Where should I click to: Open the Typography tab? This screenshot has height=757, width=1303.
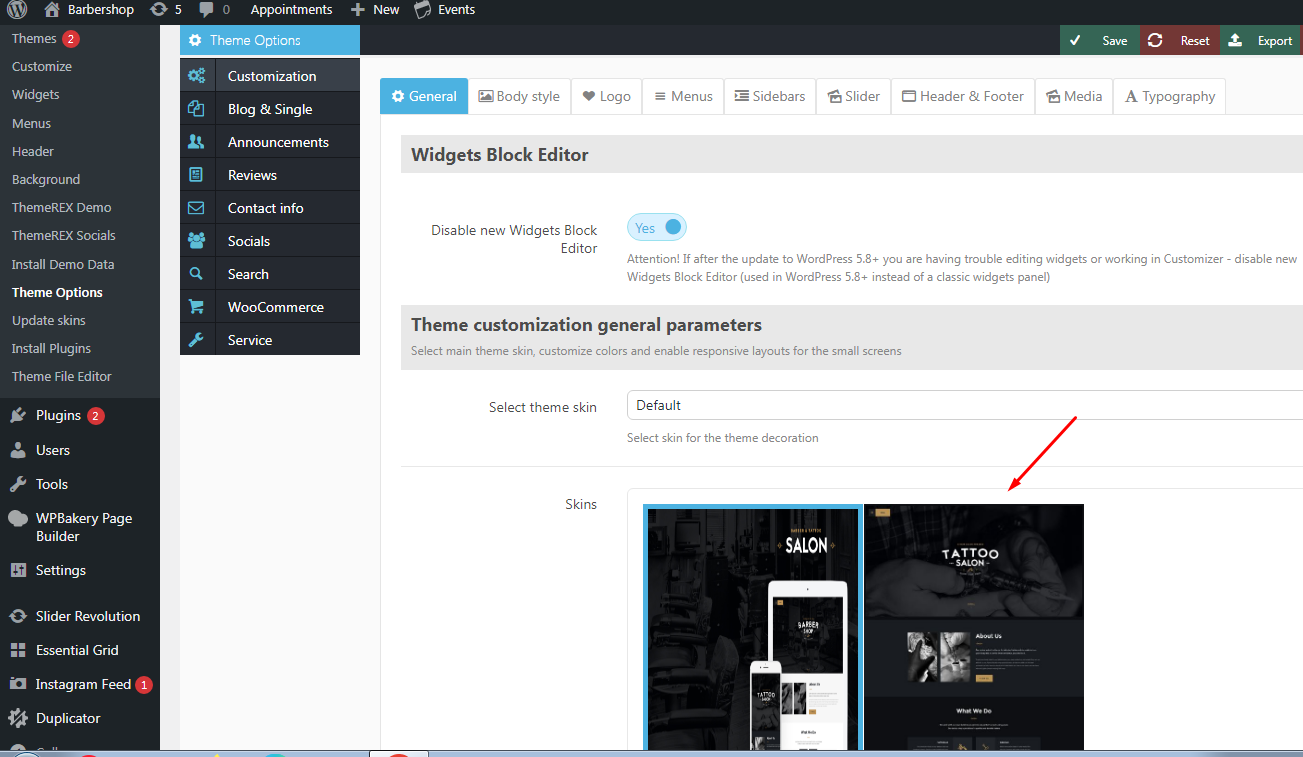(x=1170, y=96)
